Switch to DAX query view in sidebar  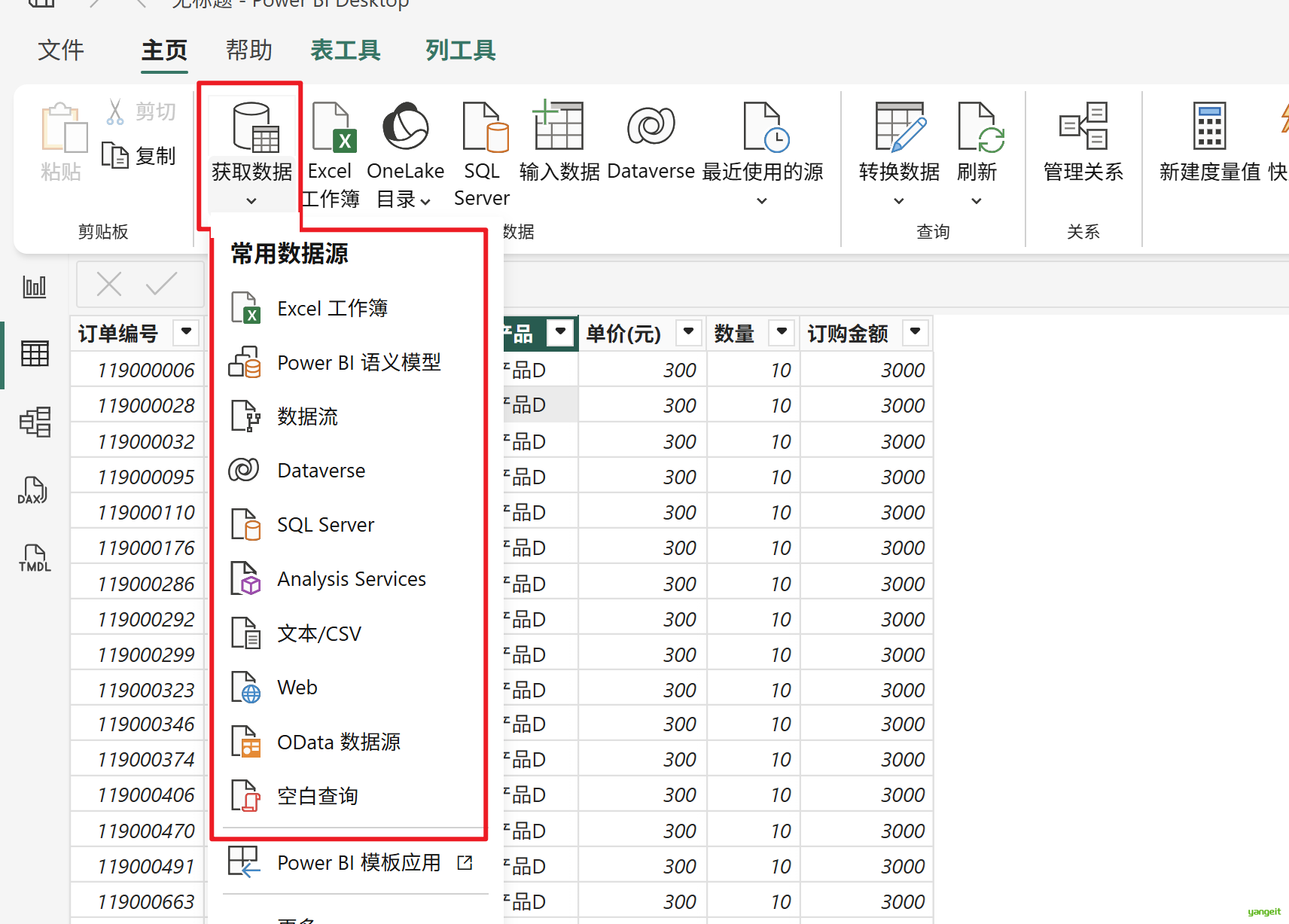click(x=34, y=491)
